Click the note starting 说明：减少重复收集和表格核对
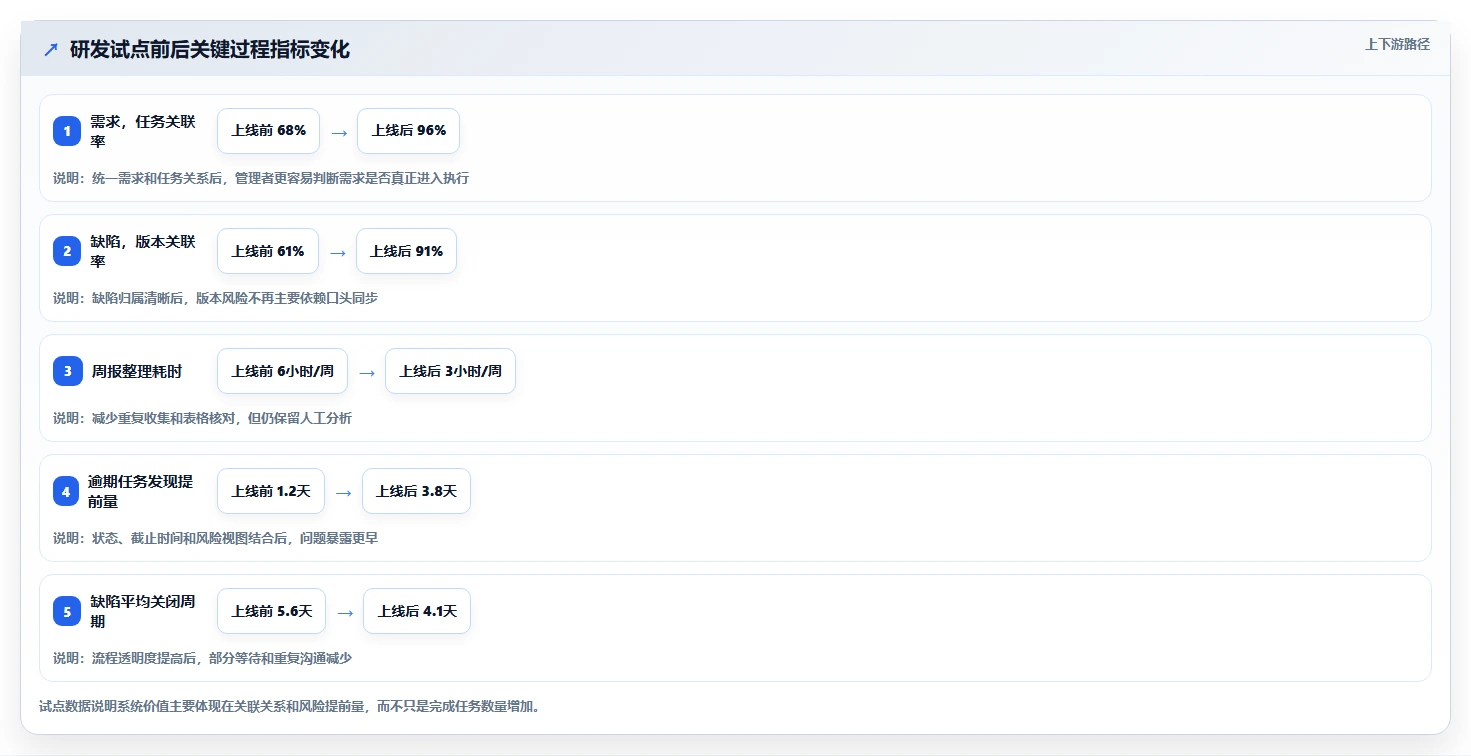Image resolution: width=1471 pixels, height=756 pixels. tap(202, 418)
